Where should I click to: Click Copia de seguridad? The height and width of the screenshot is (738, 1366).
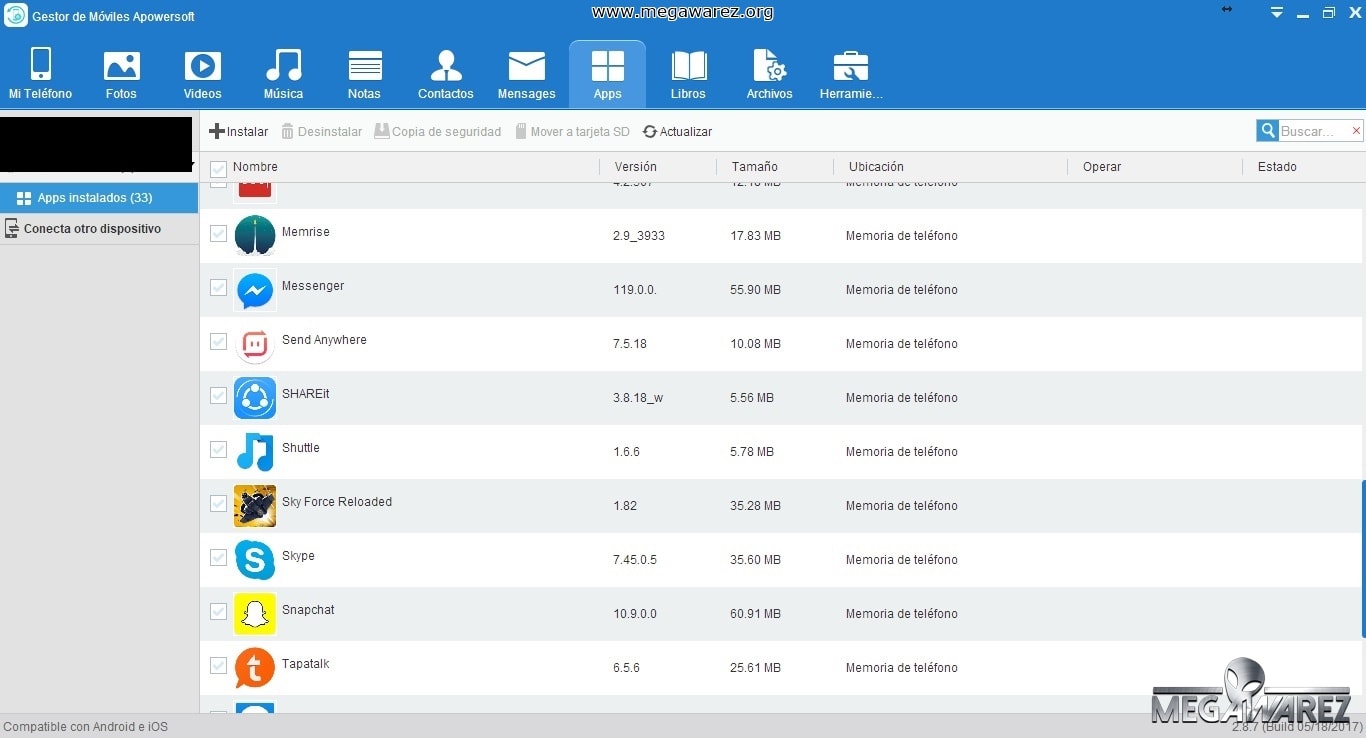(x=438, y=132)
